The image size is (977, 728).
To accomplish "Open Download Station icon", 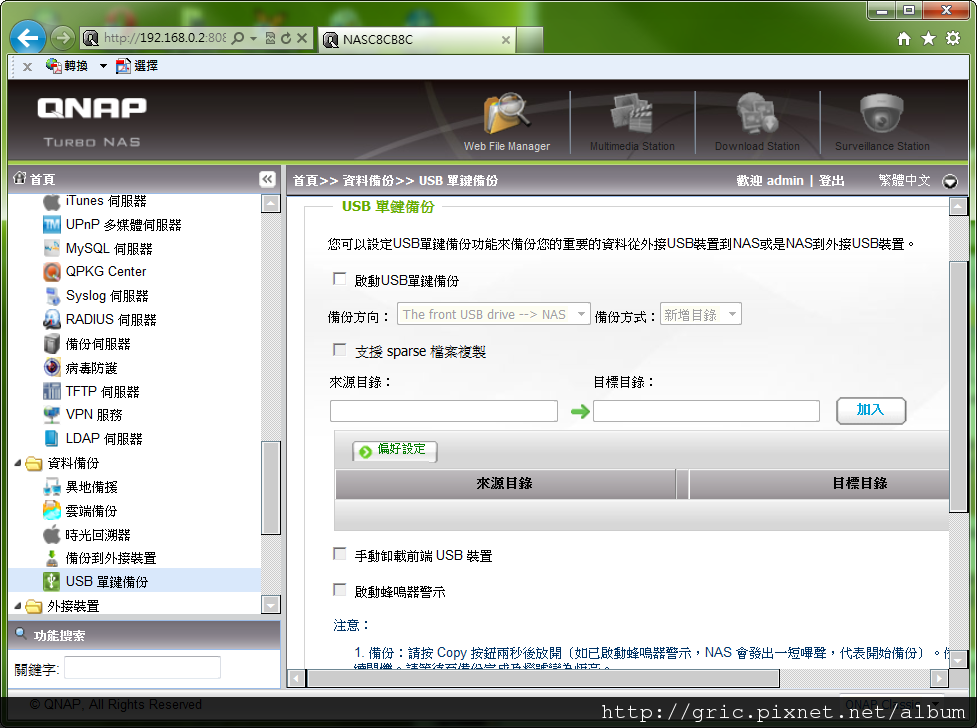I will click(757, 122).
